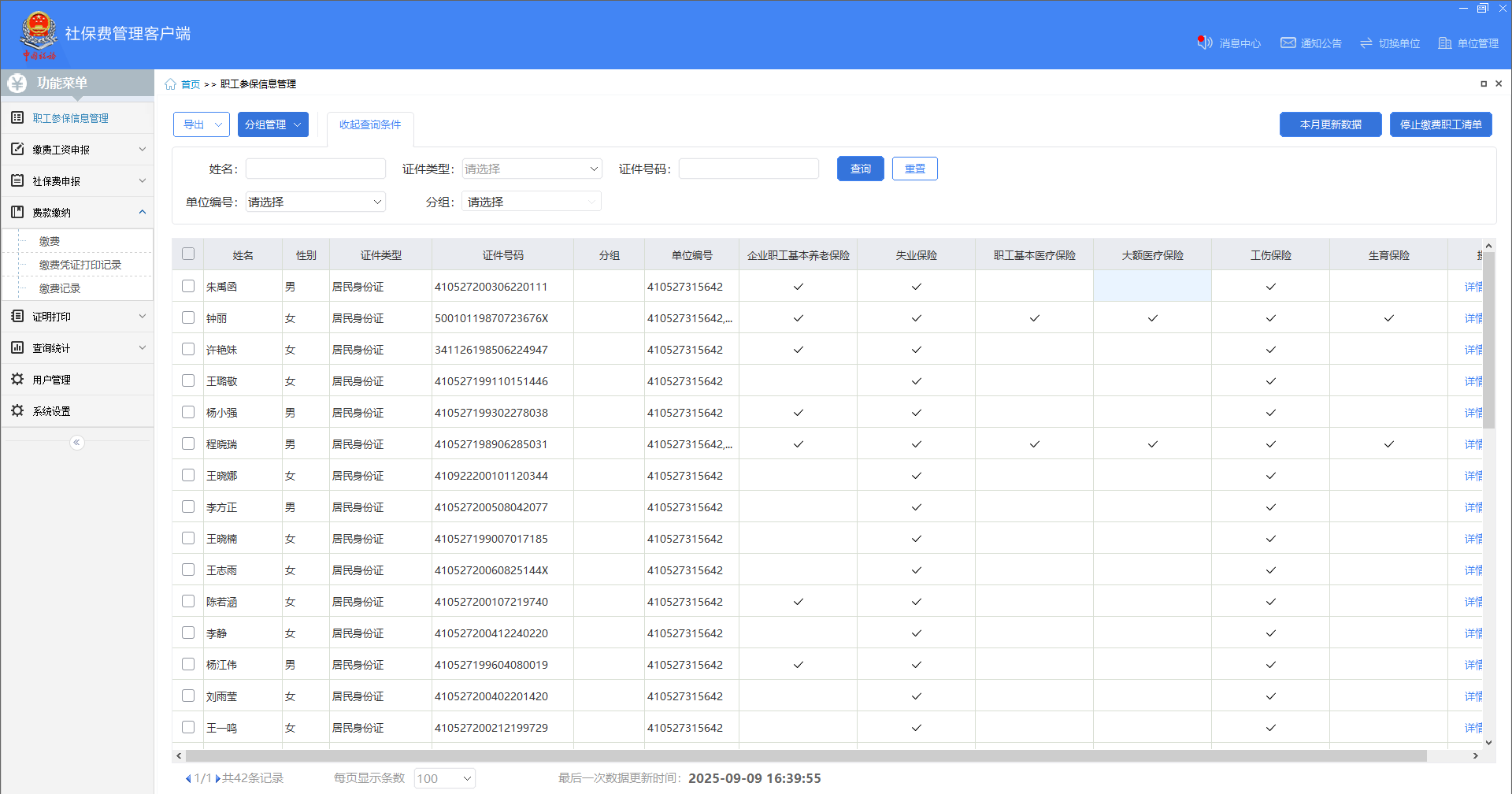The height and width of the screenshot is (794, 1512).
Task: Click into the 姓名 input field
Action: tap(316, 169)
